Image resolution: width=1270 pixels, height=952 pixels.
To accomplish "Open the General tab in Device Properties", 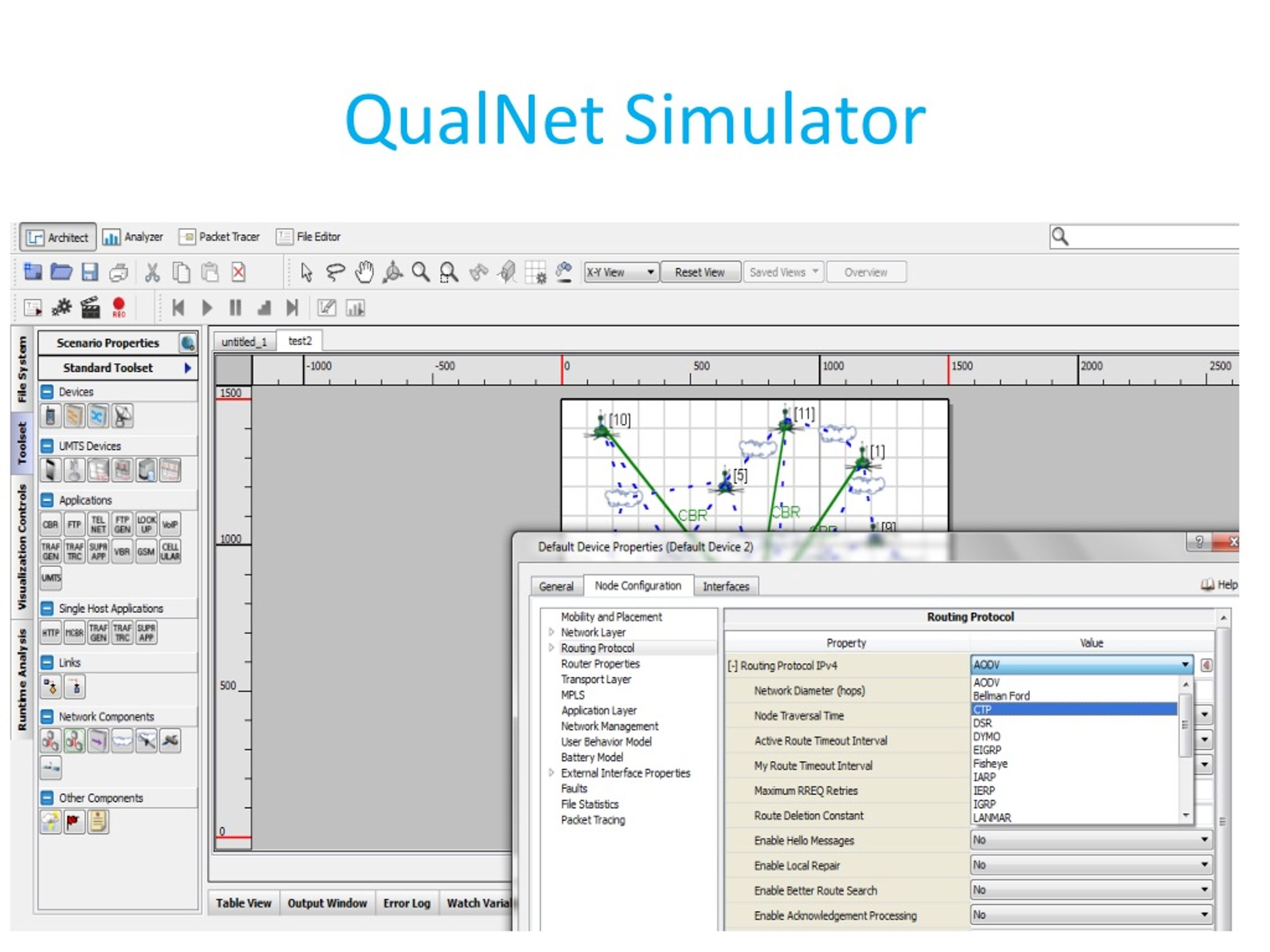I will [x=556, y=587].
